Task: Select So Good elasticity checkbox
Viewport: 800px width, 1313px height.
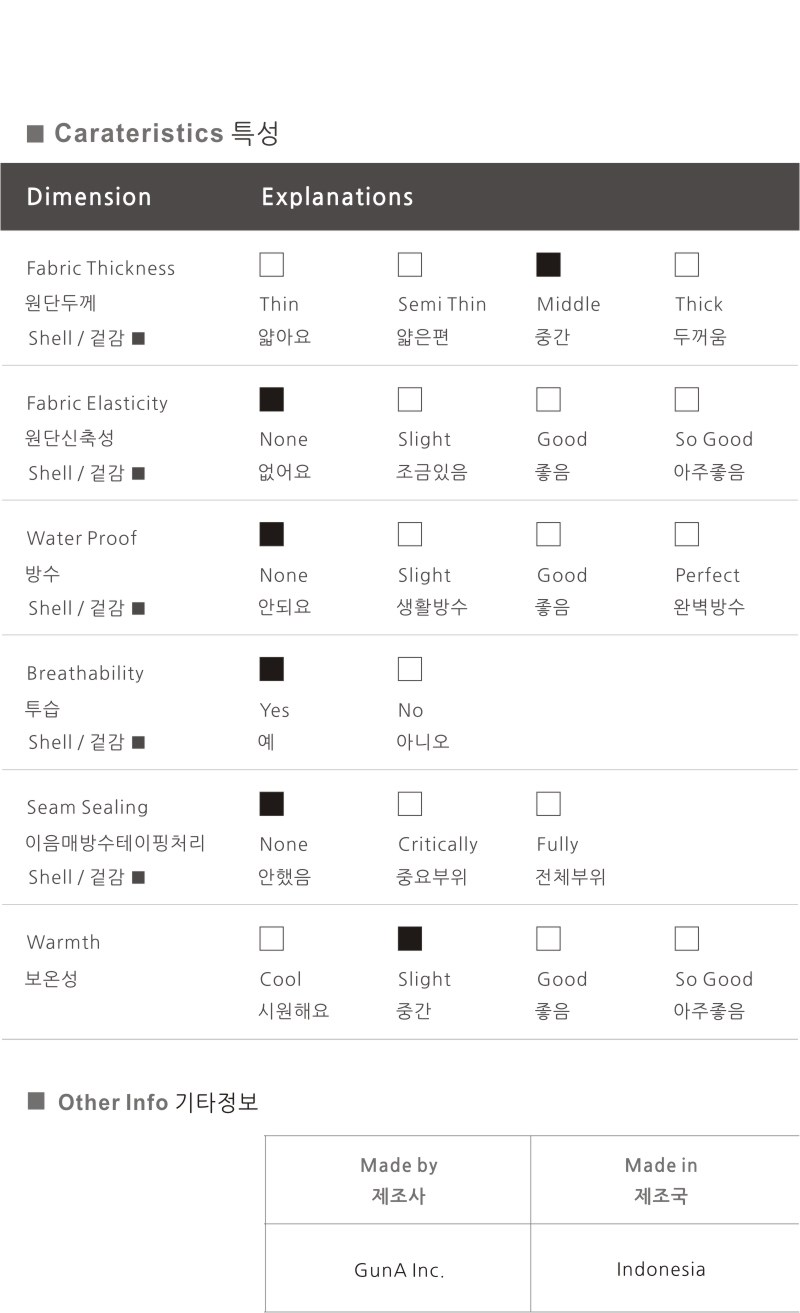Action: (x=686, y=400)
